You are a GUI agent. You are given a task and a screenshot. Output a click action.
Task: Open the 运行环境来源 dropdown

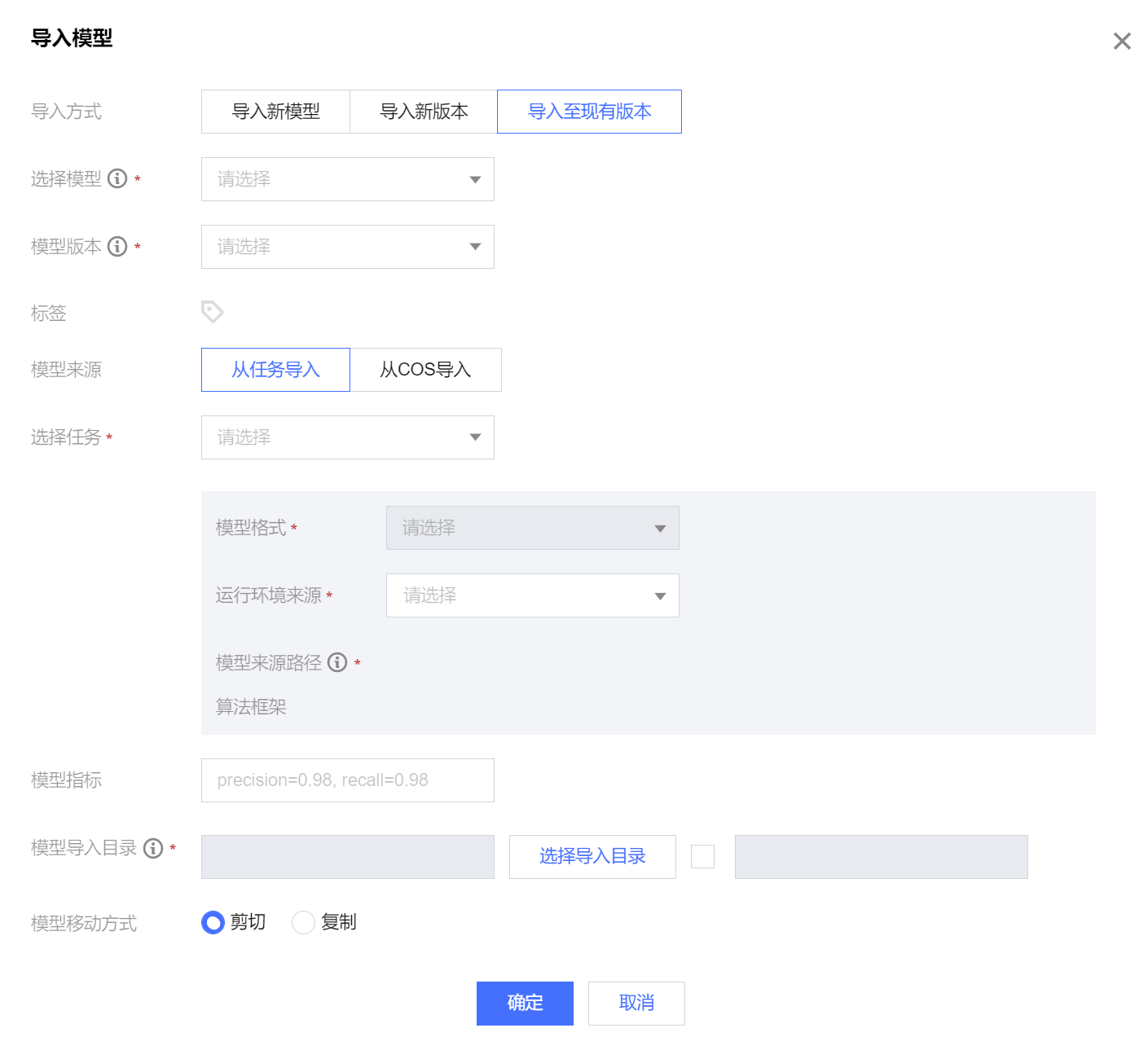tap(533, 595)
